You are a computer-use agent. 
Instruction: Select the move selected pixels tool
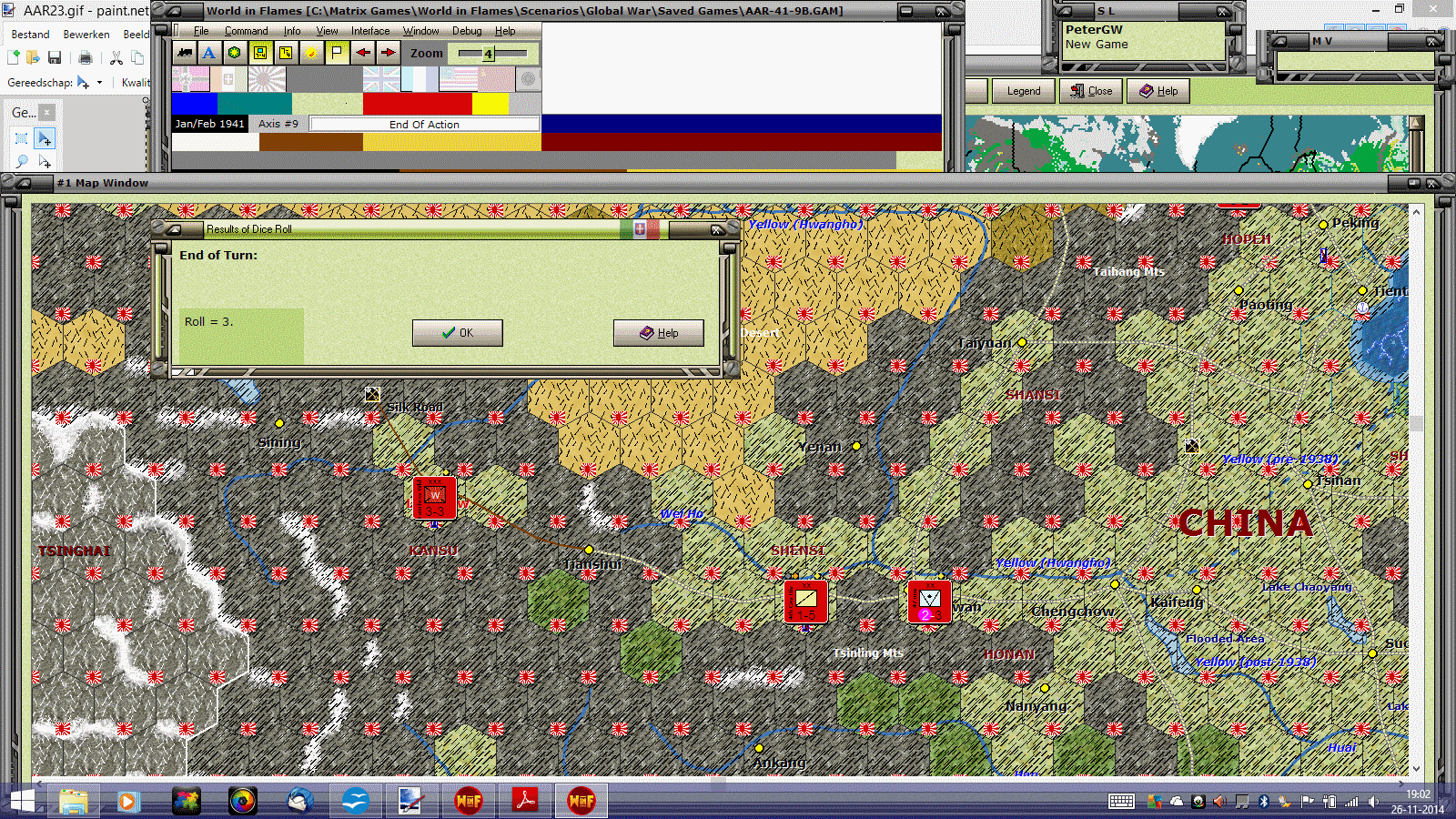(x=45, y=138)
